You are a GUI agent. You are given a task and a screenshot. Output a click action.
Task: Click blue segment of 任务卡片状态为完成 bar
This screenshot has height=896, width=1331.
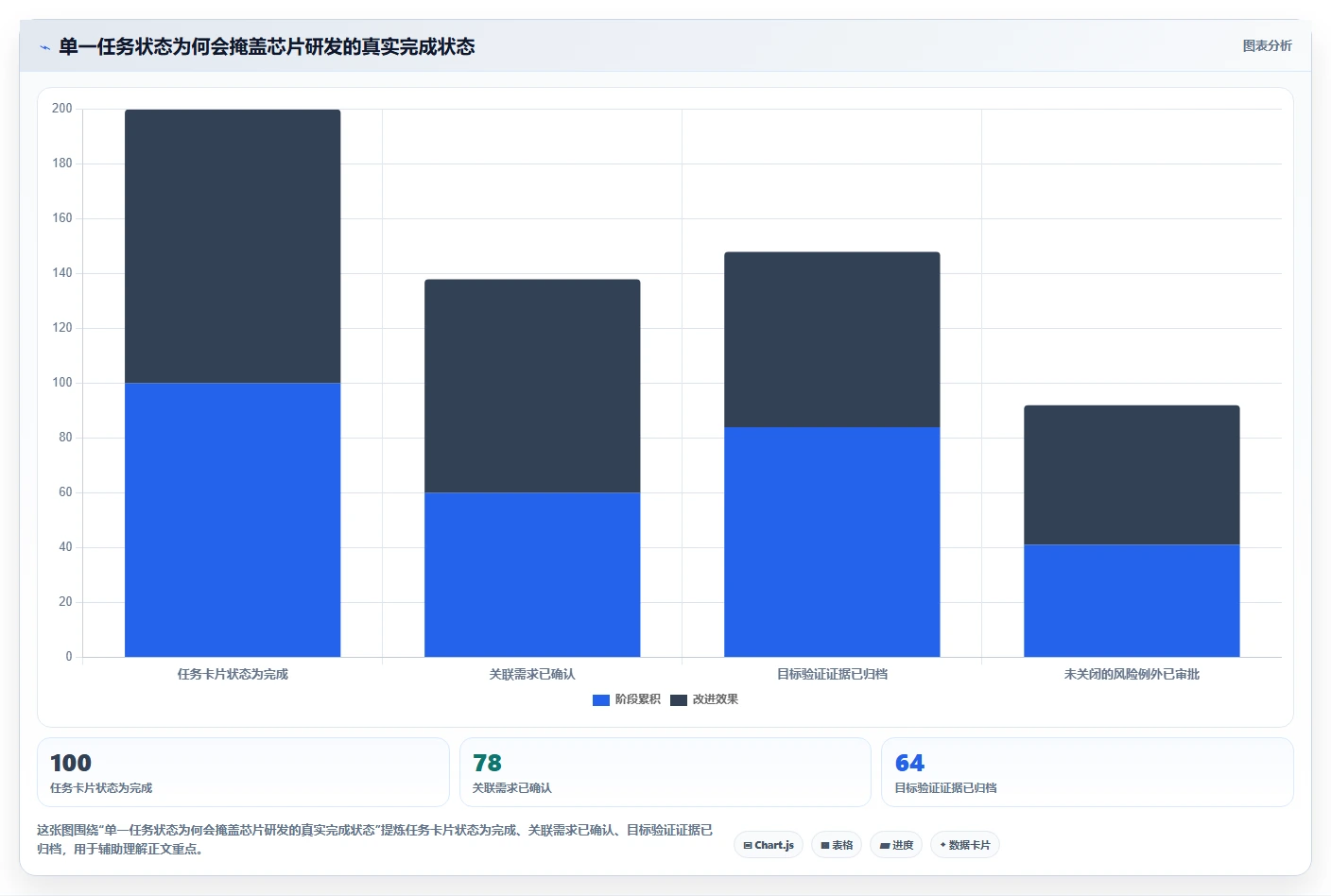(x=233, y=520)
